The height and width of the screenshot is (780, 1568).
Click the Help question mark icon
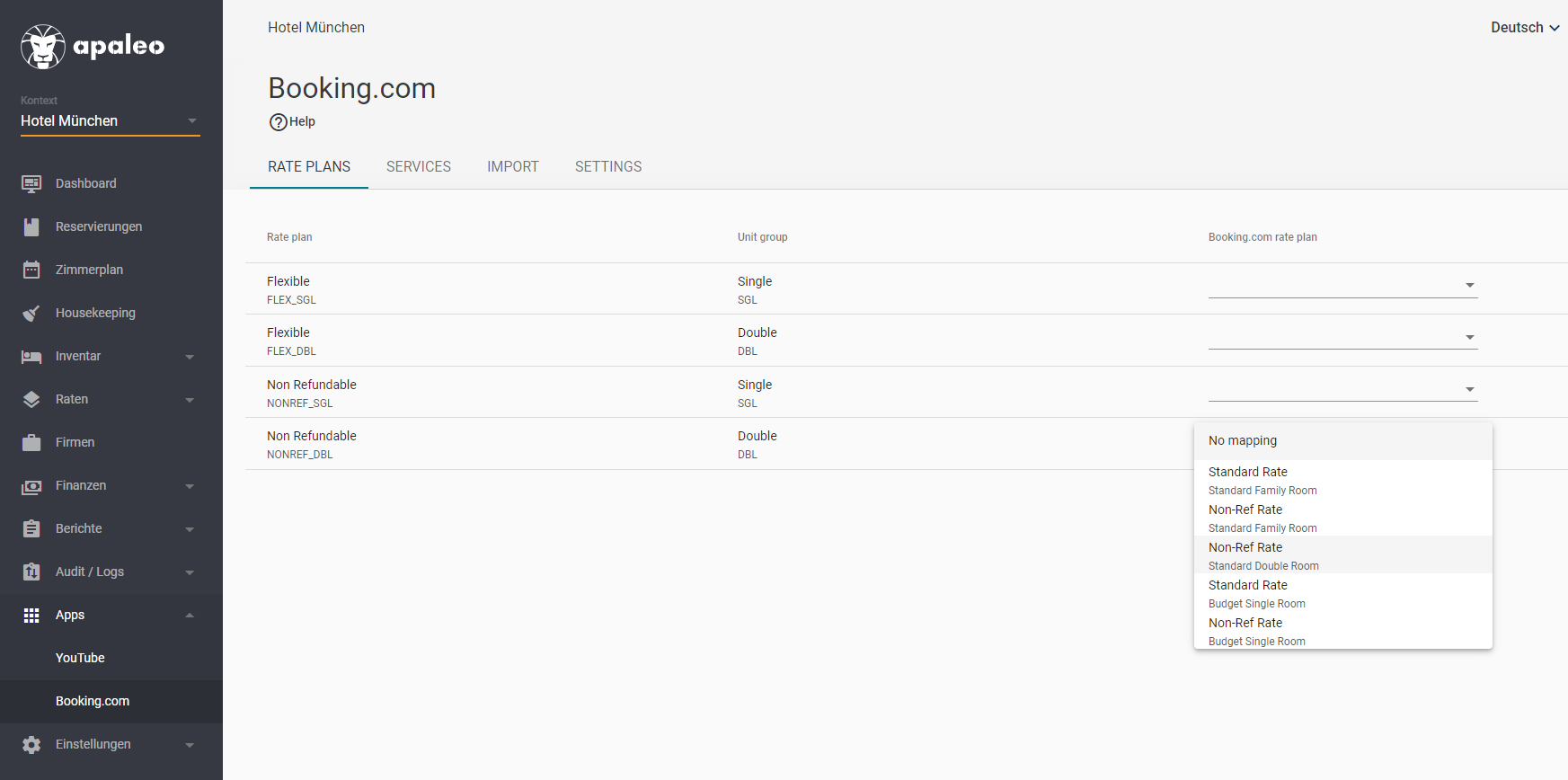coord(279,122)
